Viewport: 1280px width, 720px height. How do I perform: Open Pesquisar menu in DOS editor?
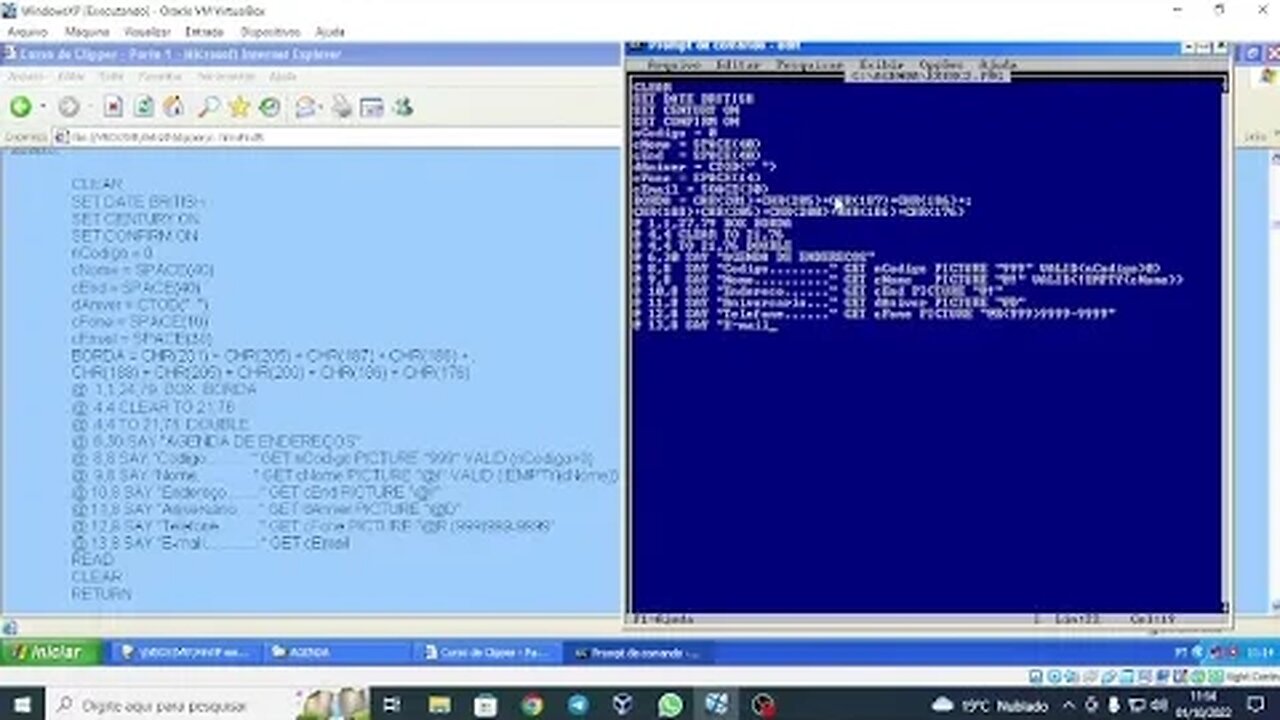[809, 65]
